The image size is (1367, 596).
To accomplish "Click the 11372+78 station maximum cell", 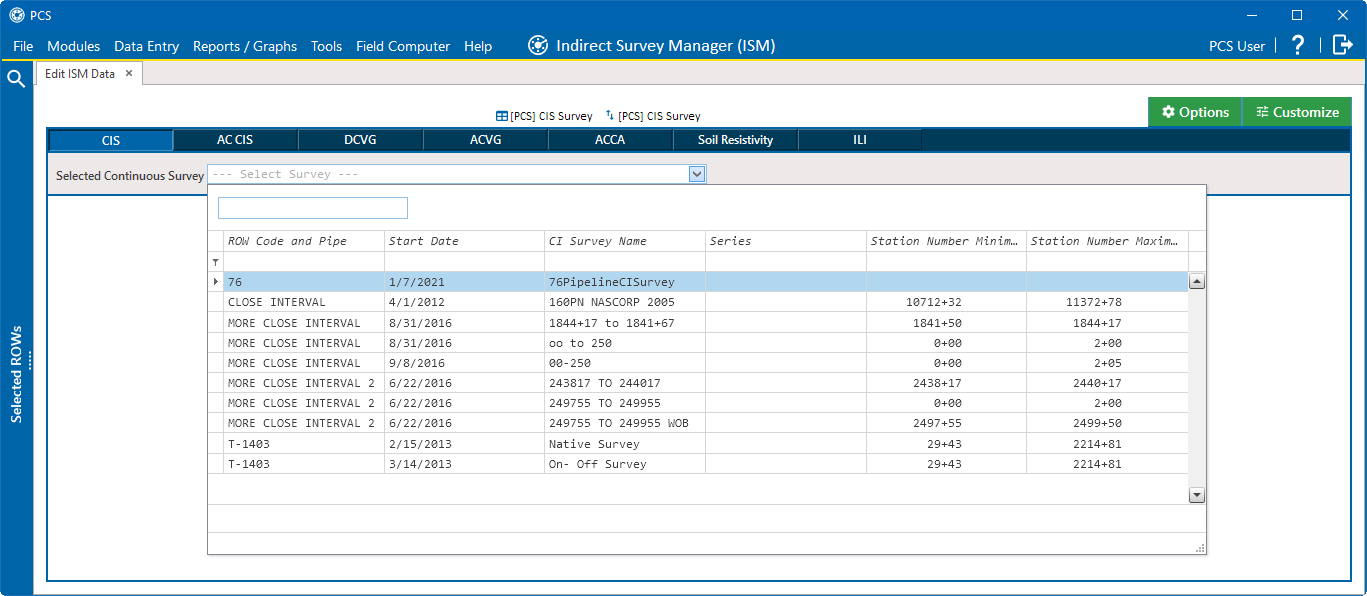I will [x=1107, y=302].
